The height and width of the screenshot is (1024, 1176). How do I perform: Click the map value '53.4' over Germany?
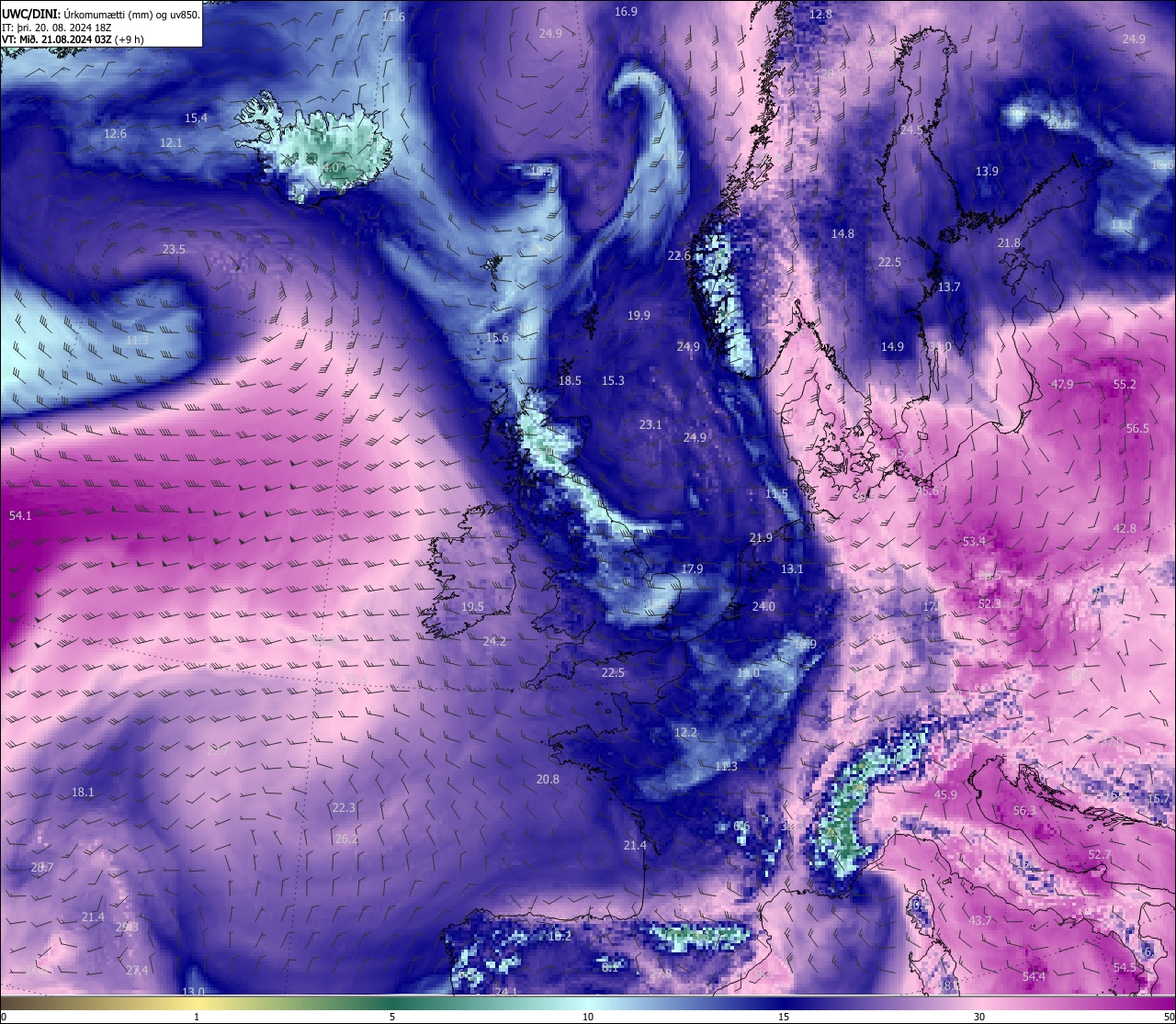974,542
